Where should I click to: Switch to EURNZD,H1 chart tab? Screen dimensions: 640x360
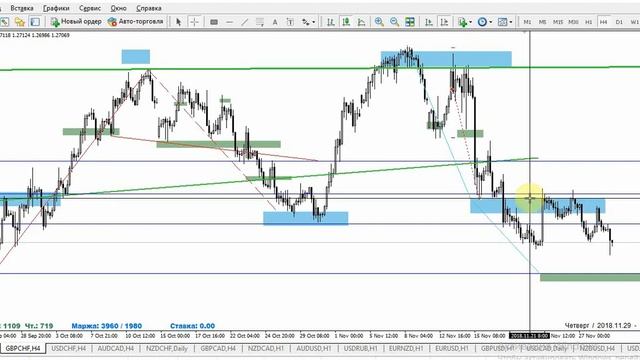406,349
